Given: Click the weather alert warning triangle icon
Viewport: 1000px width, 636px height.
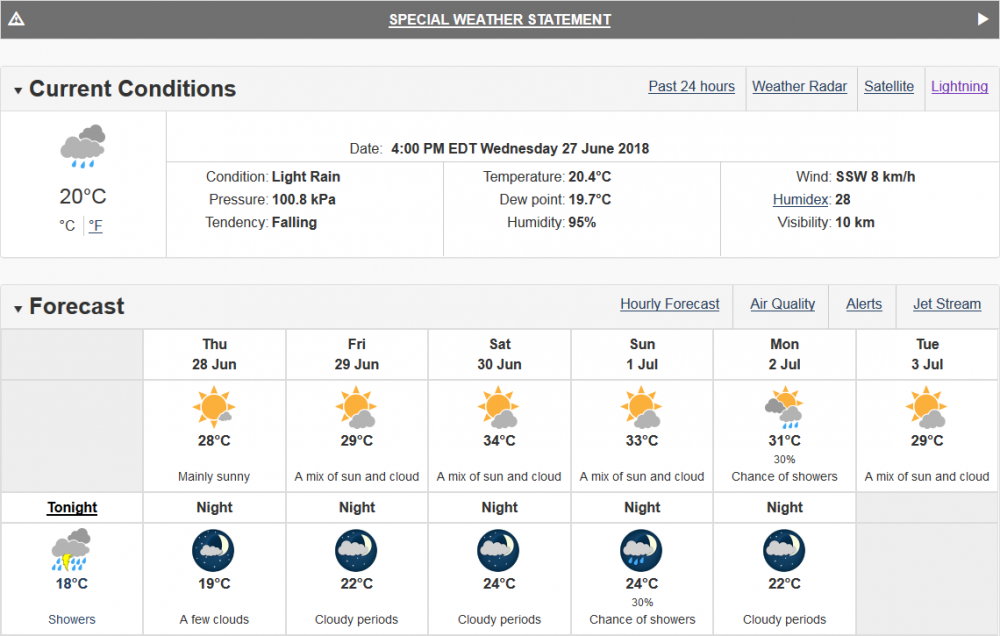Looking at the screenshot, I should [x=16, y=17].
